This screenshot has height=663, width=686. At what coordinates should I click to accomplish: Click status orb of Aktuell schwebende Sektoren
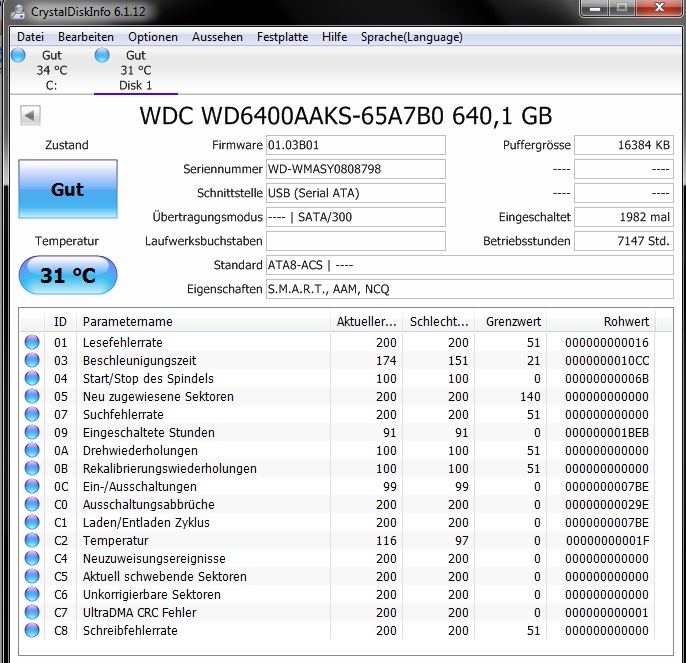32,576
